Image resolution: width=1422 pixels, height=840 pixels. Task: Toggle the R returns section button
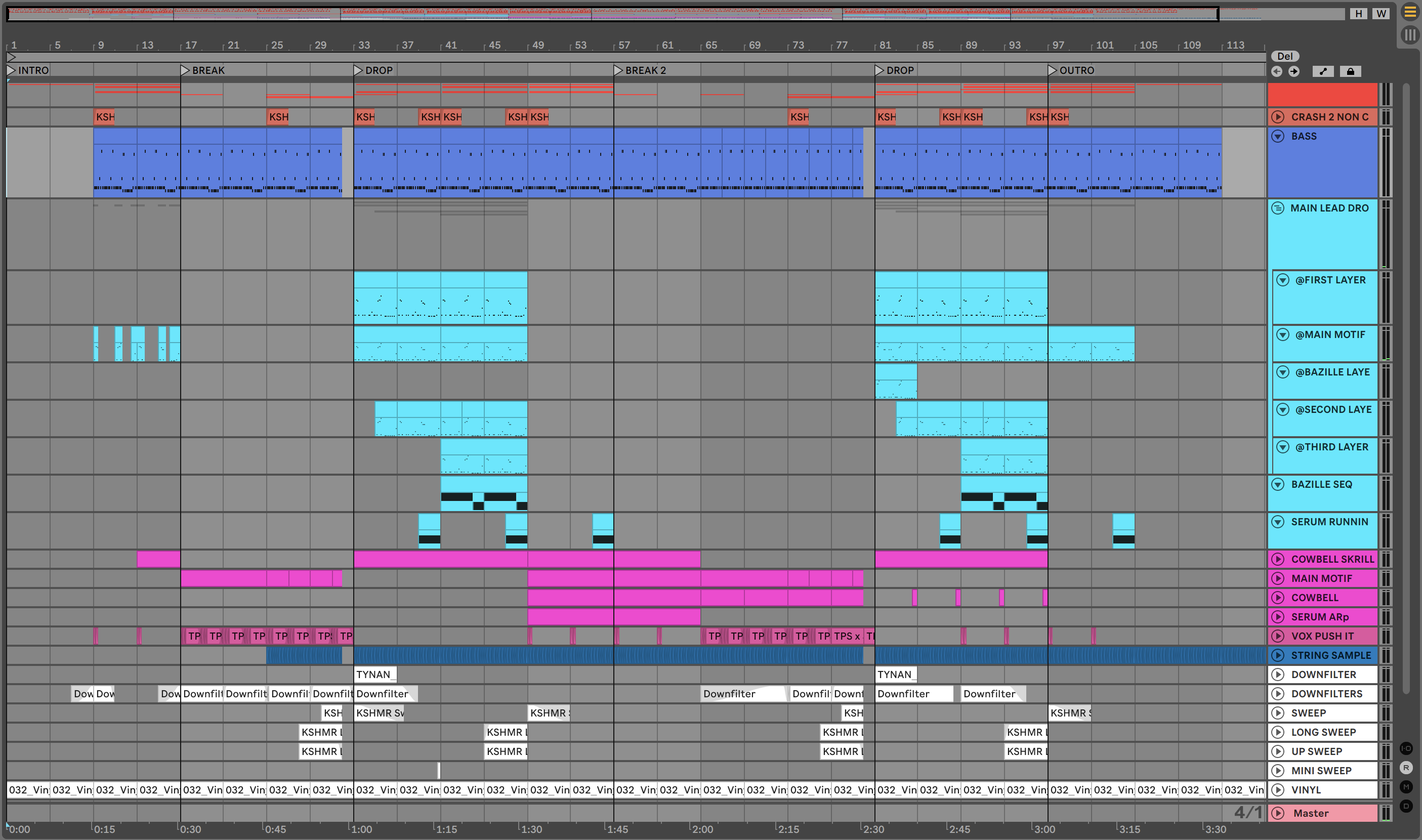[x=1406, y=768]
